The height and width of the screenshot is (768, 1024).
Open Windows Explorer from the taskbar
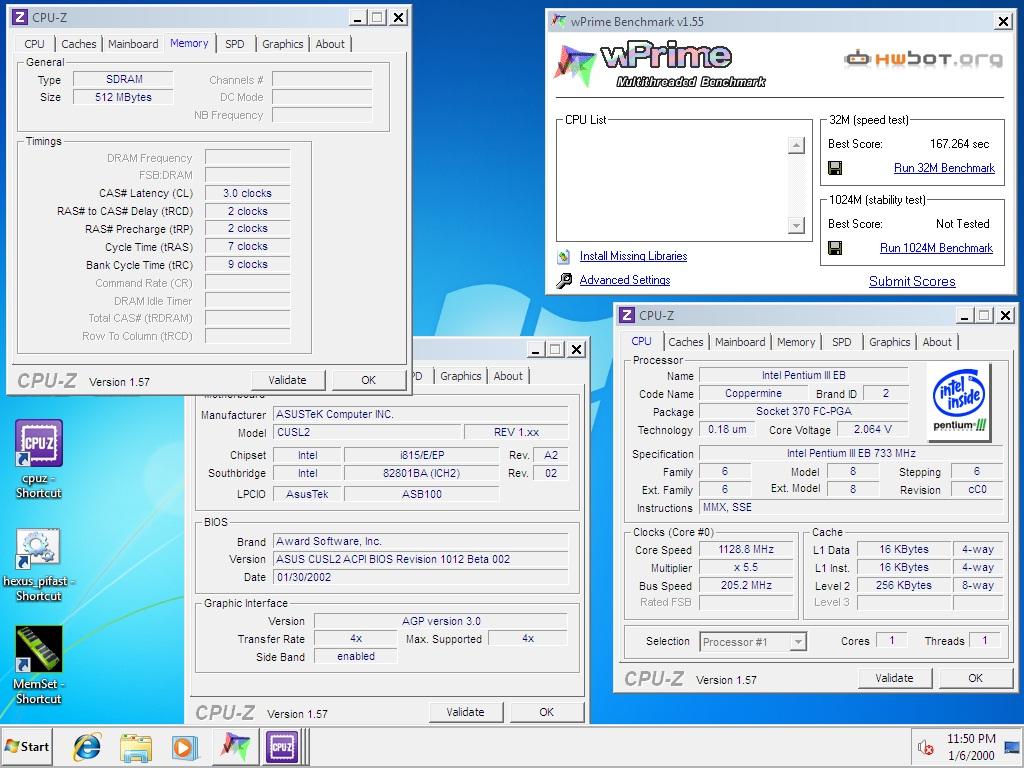click(x=136, y=746)
